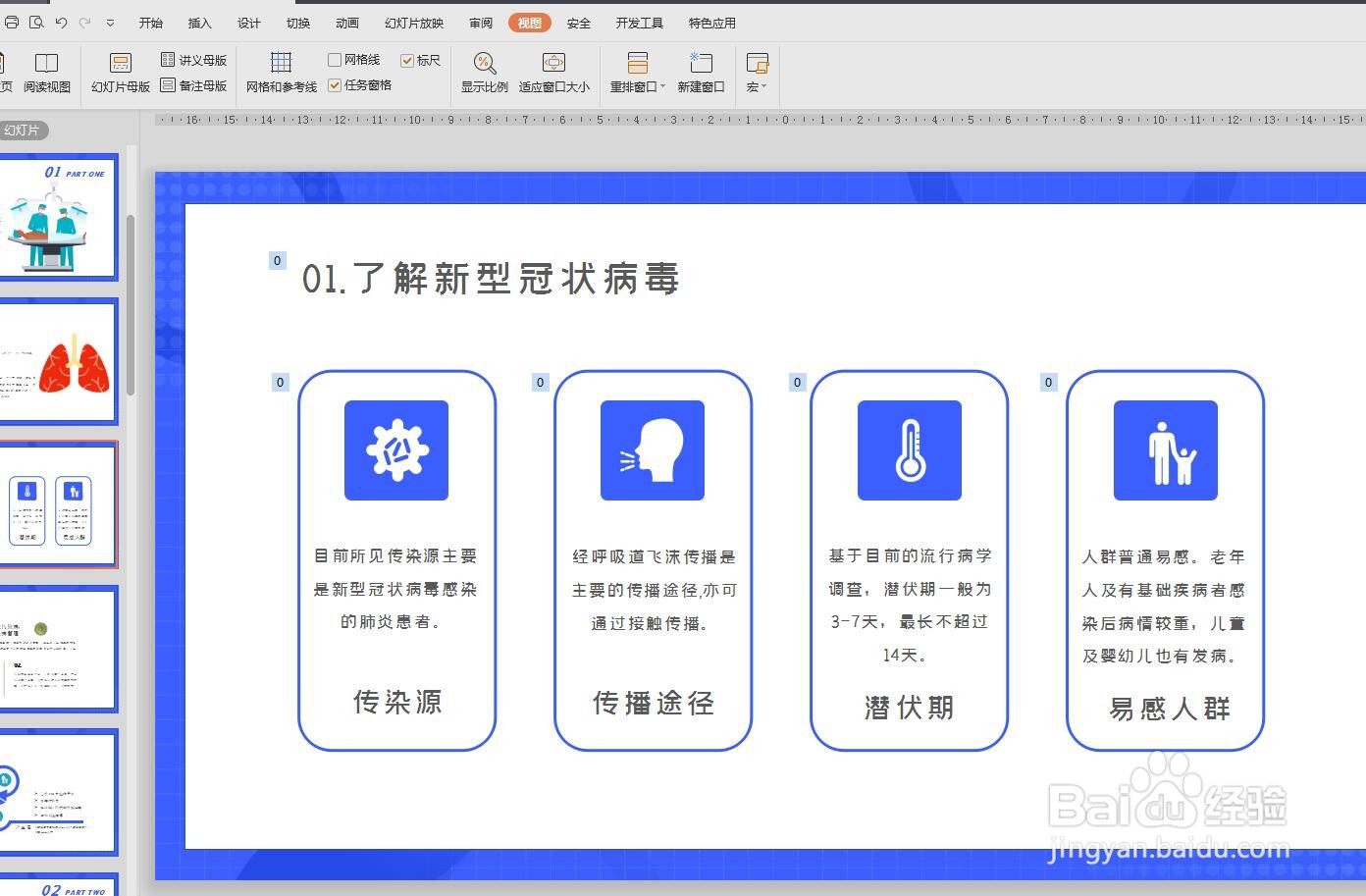Image resolution: width=1366 pixels, height=896 pixels.
Task: Open the 幻灯片放映 tab
Action: [414, 23]
